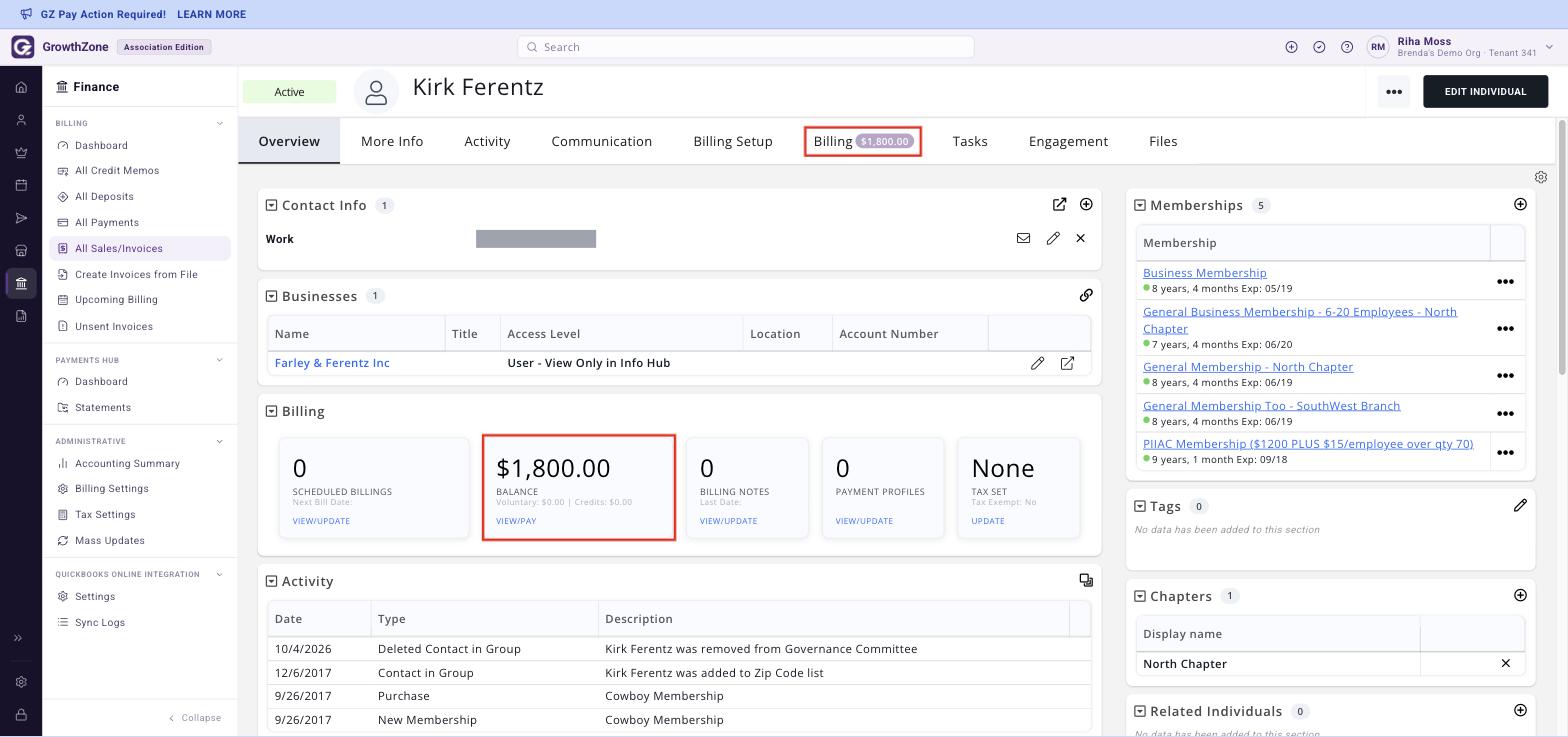Collapse the sidebar with Collapse control
The height and width of the screenshot is (737, 1568).
[x=195, y=718]
